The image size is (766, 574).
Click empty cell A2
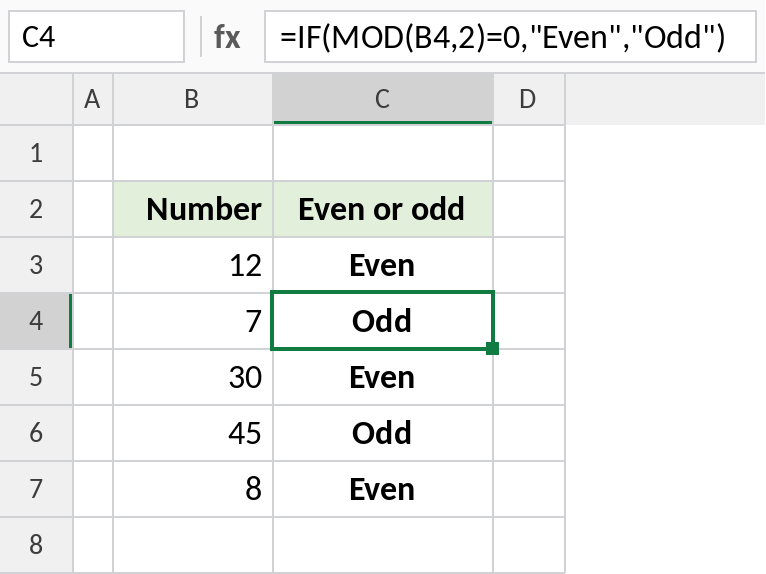point(93,209)
